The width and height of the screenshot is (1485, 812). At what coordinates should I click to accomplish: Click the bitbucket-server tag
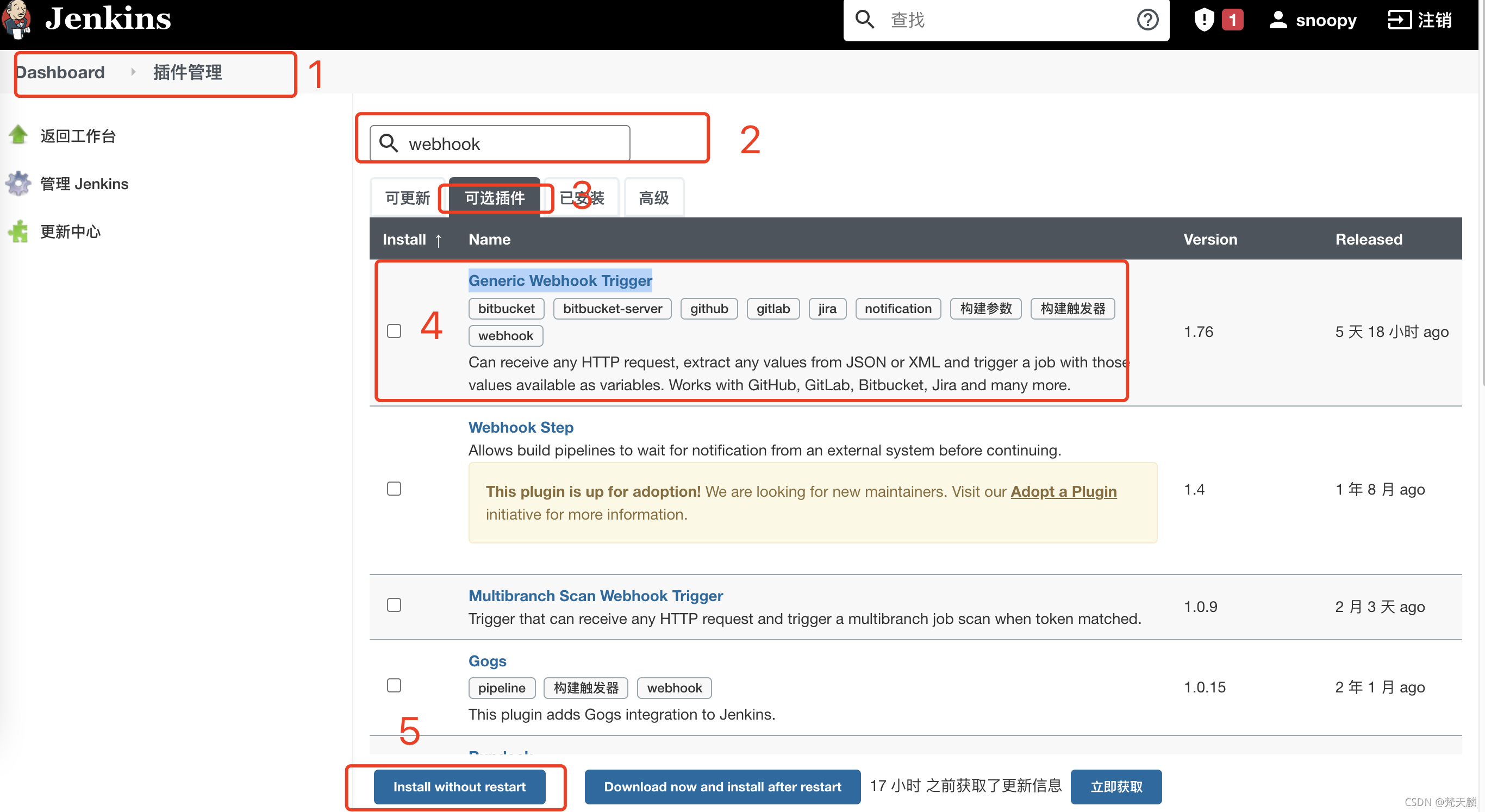[612, 308]
